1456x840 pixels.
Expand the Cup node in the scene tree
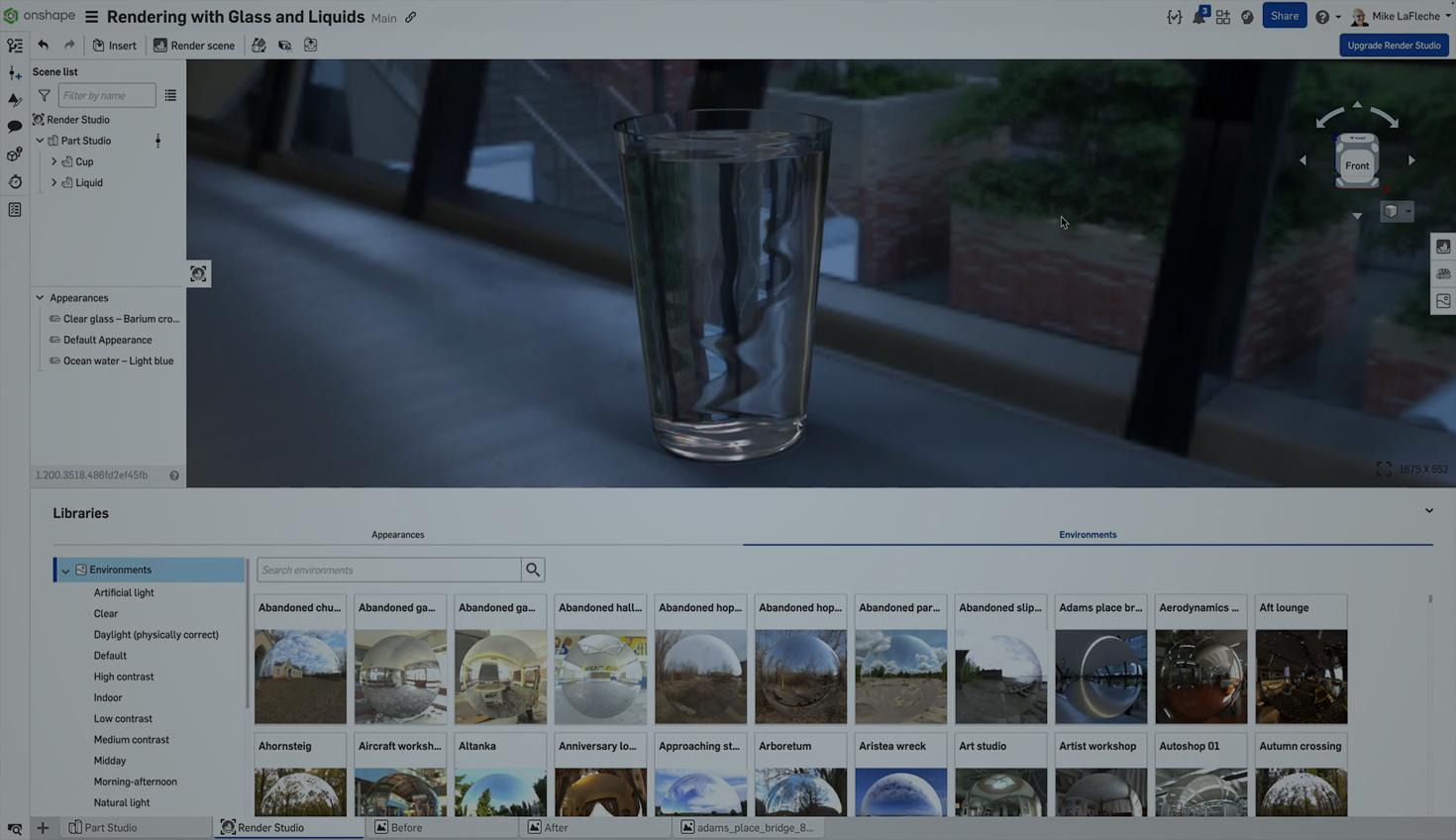(x=54, y=161)
